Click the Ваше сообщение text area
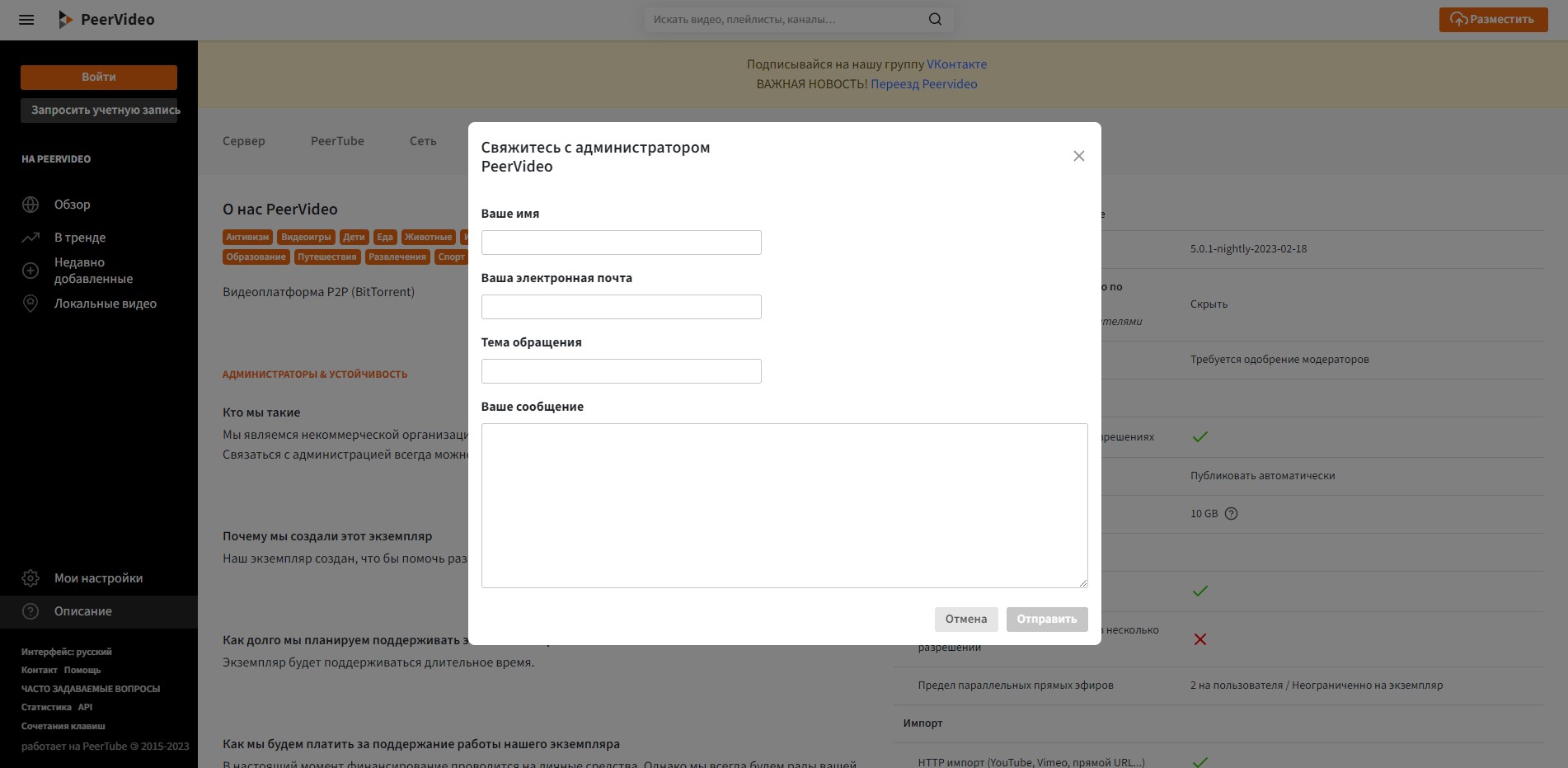 point(784,505)
